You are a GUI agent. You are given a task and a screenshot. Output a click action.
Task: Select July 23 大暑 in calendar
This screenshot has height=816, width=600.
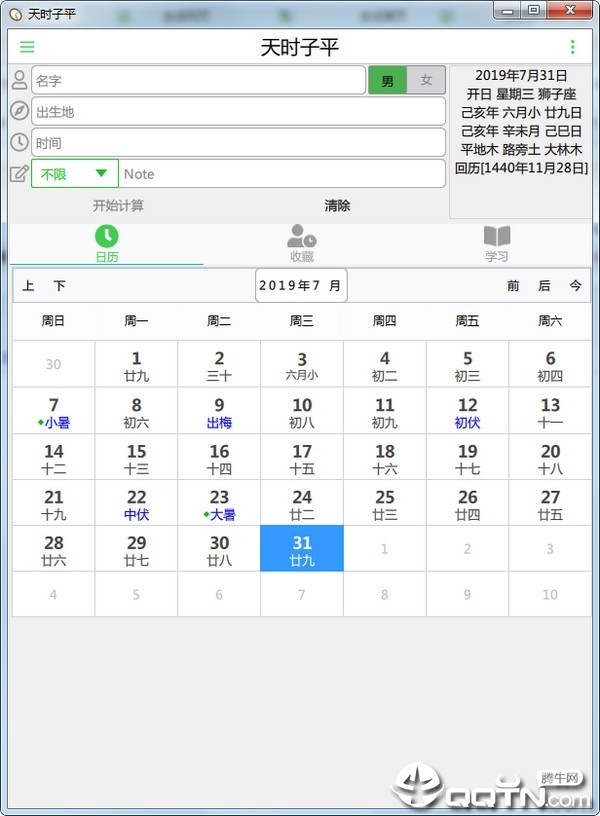point(219,503)
